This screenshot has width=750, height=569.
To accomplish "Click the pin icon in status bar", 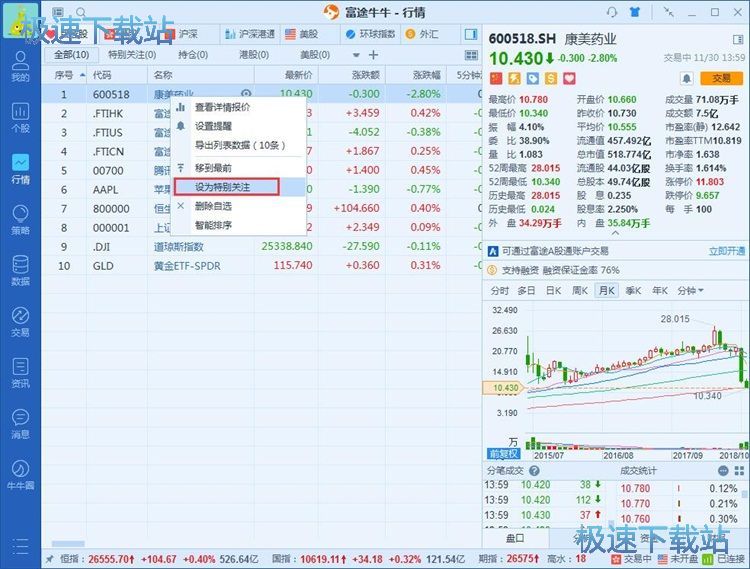I will click(50, 558).
